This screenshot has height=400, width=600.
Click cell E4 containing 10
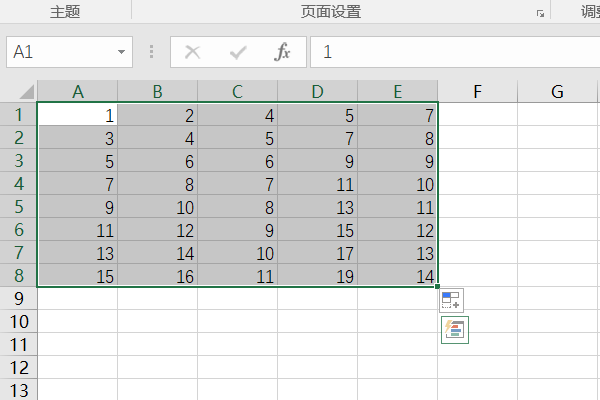tap(397, 184)
